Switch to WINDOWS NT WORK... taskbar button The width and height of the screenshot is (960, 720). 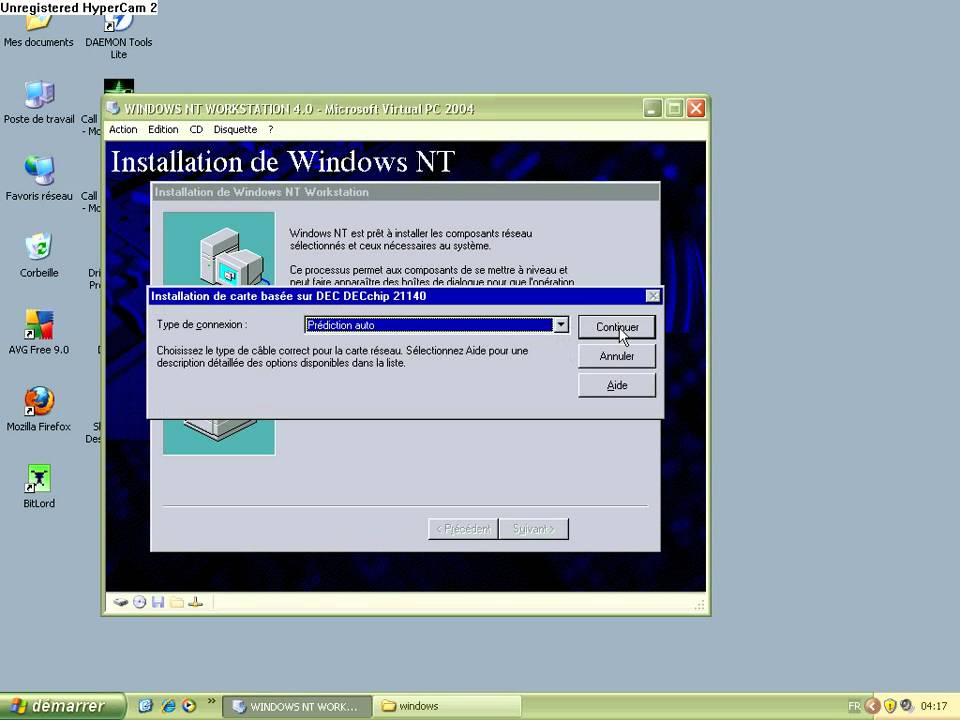pyautogui.click(x=296, y=706)
